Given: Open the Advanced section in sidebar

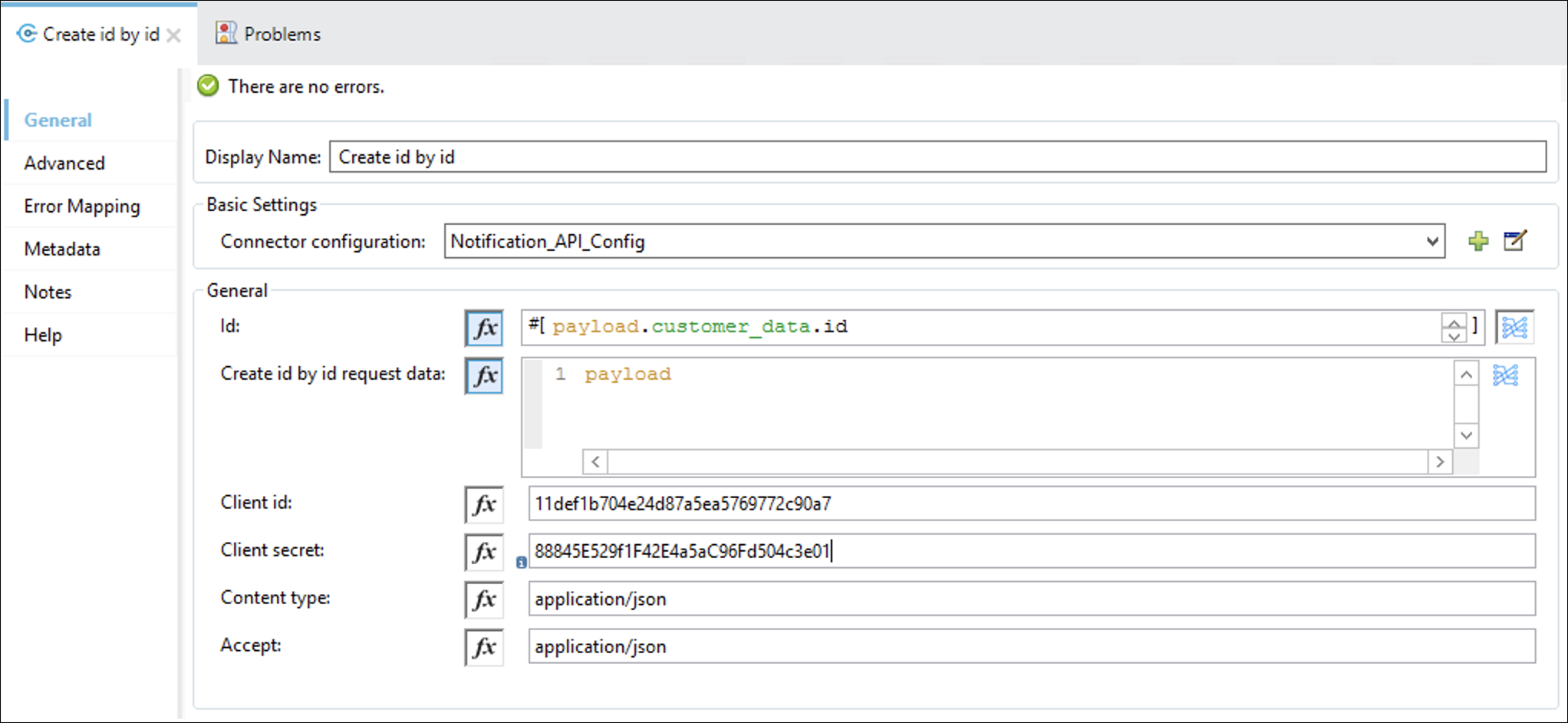Looking at the screenshot, I should pyautogui.click(x=64, y=163).
